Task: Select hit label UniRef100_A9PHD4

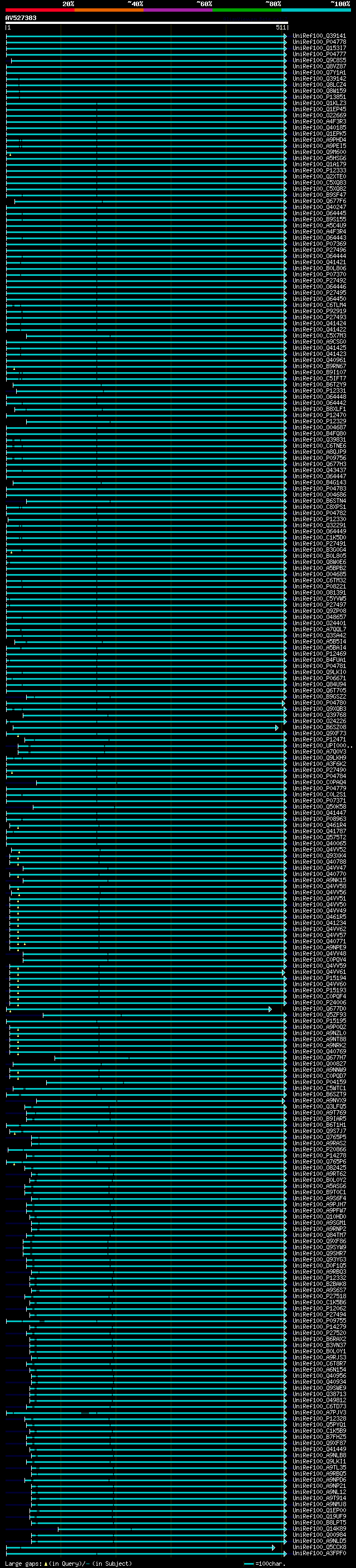Action: [319, 140]
